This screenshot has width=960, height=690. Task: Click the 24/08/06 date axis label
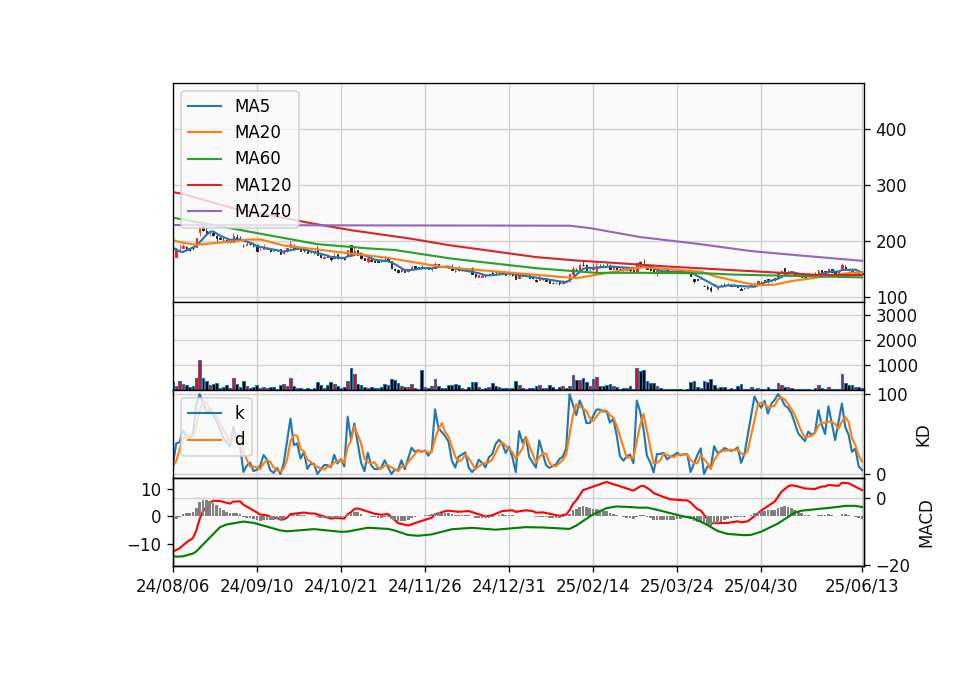pyautogui.click(x=173, y=587)
